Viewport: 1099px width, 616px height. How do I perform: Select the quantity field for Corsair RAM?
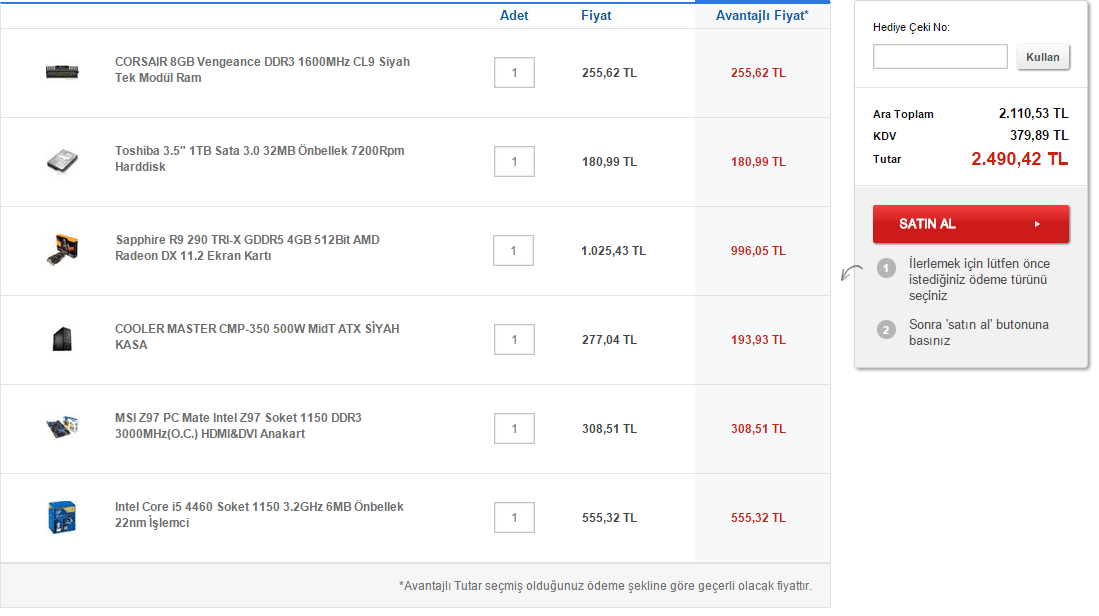coord(514,73)
